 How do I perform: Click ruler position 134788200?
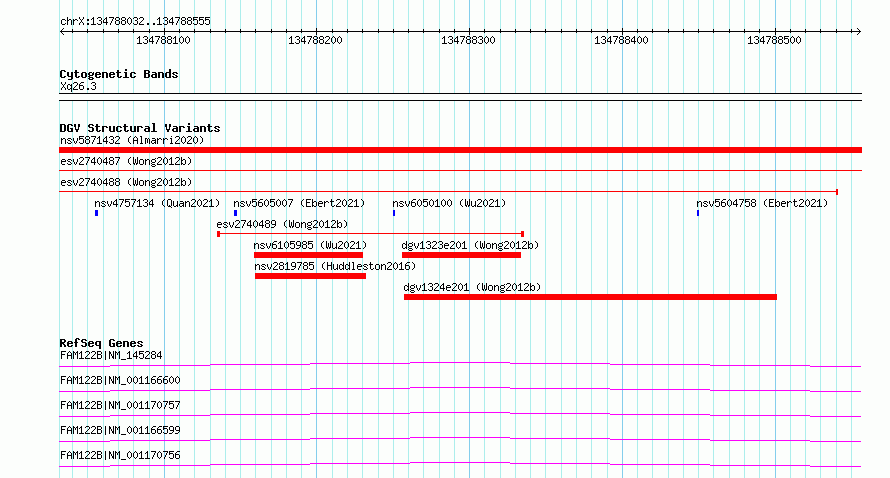[316, 40]
